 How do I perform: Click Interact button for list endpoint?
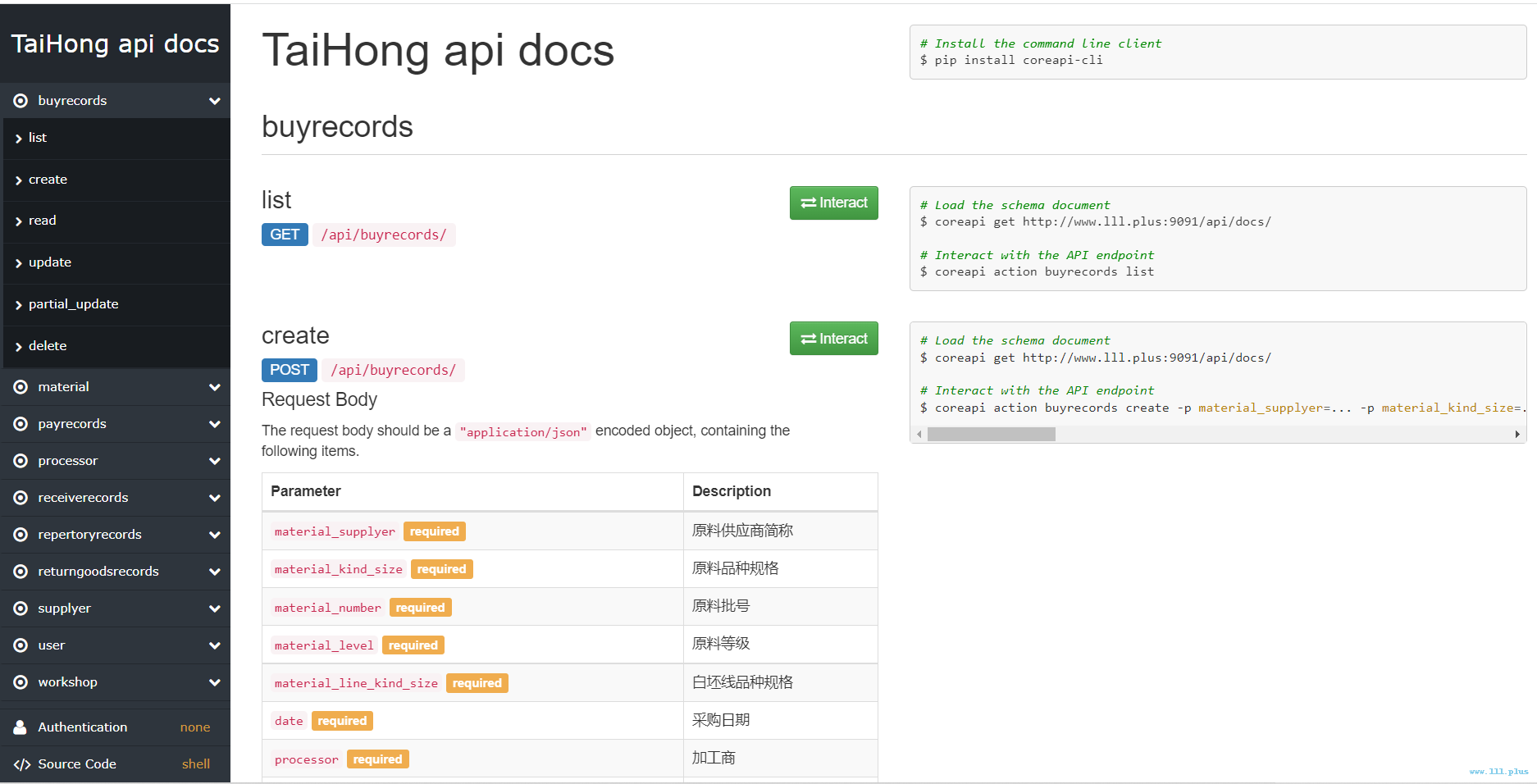[833, 203]
